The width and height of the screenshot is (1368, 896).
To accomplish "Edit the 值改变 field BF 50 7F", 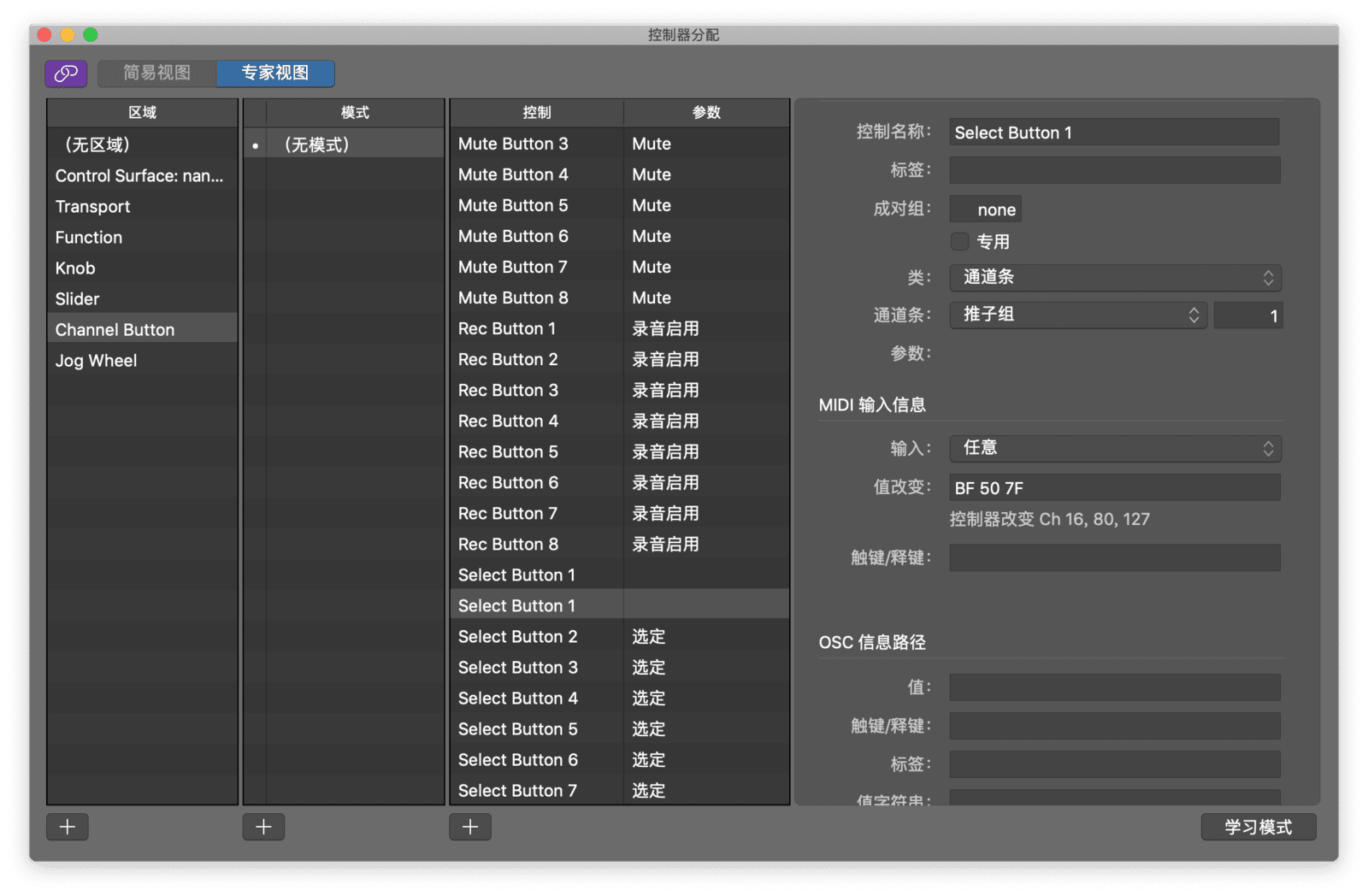I will [1115, 488].
